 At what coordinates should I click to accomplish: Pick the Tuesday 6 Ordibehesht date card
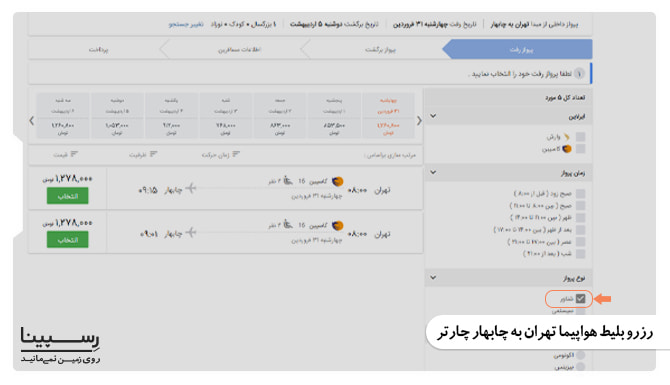point(63,115)
